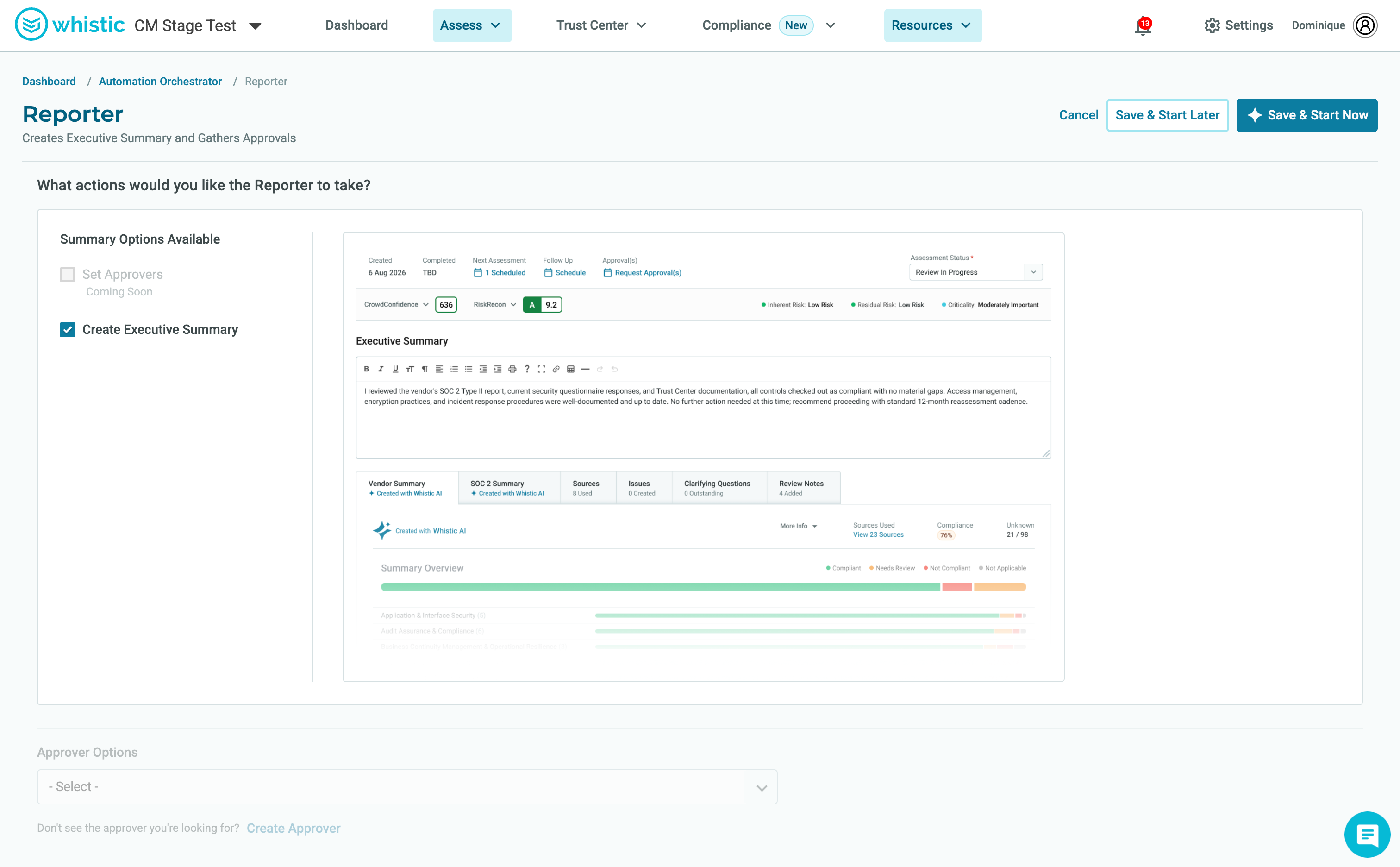Open the live chat widget
This screenshot has width=1400, height=867.
coord(1367,834)
